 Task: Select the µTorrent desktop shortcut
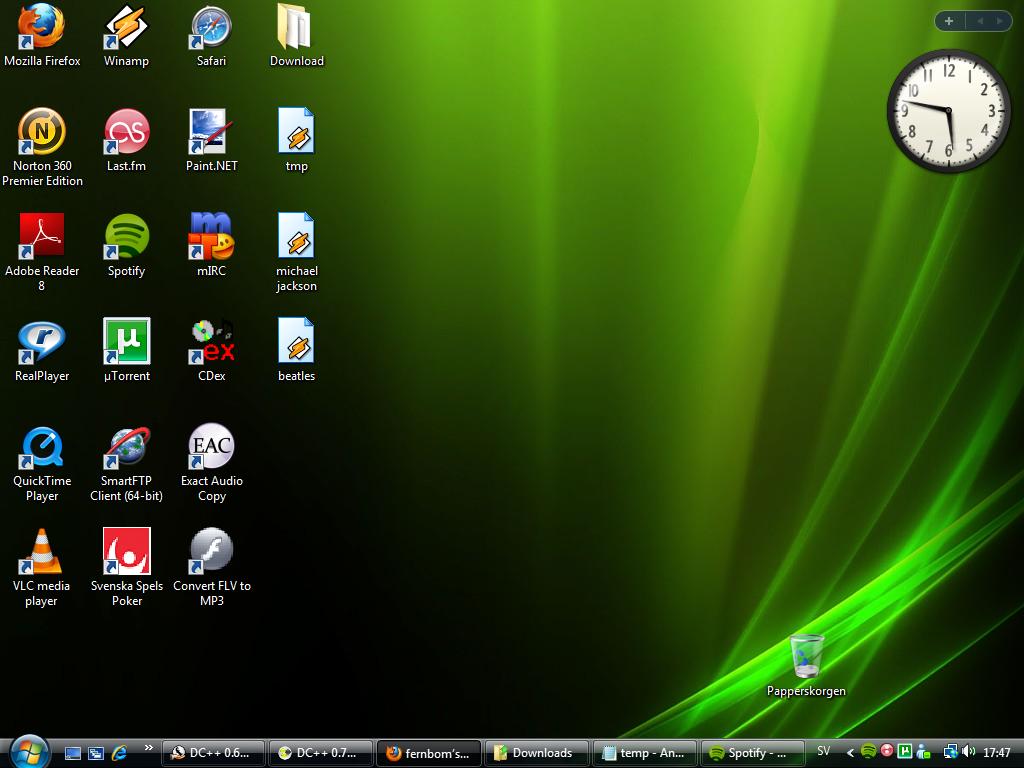point(126,351)
